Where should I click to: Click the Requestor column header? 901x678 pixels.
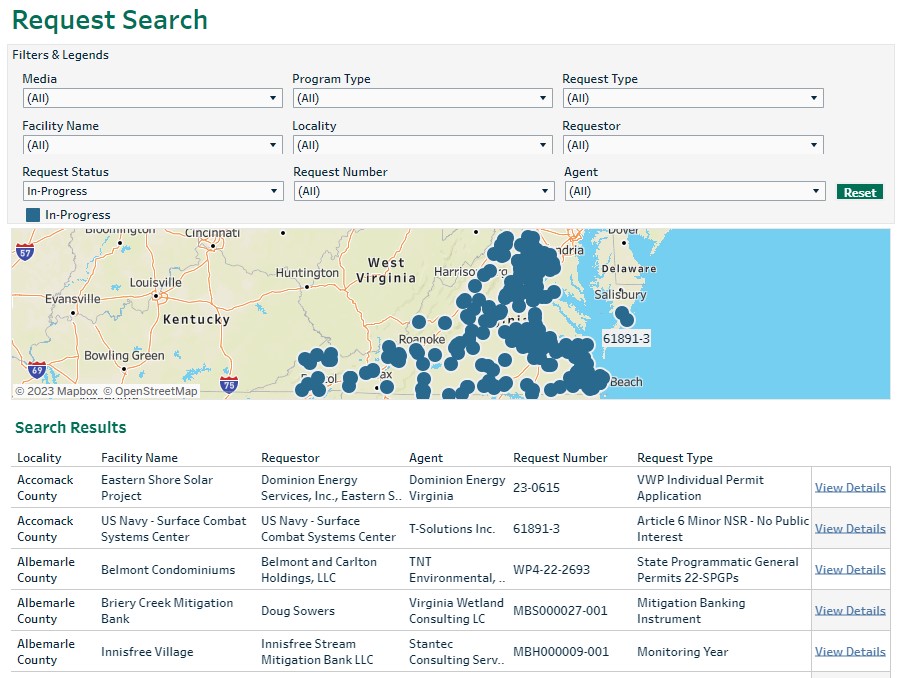click(x=290, y=458)
